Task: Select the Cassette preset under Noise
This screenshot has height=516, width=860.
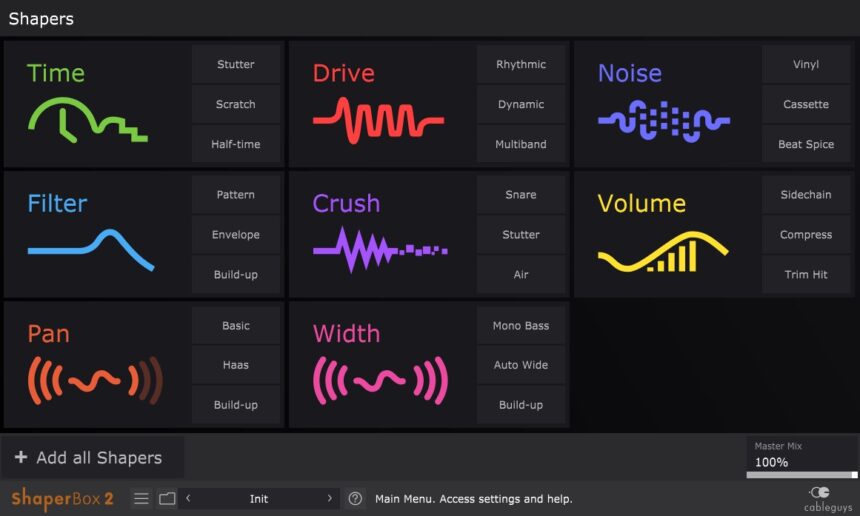Action: tap(806, 104)
